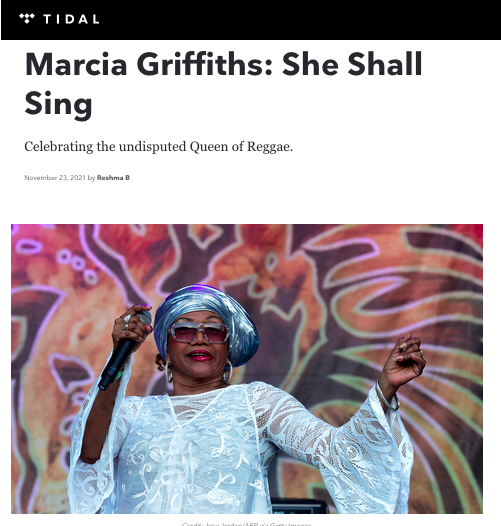Click the word 'by' before the author name
This screenshot has width=501, height=526.
tap(91, 178)
